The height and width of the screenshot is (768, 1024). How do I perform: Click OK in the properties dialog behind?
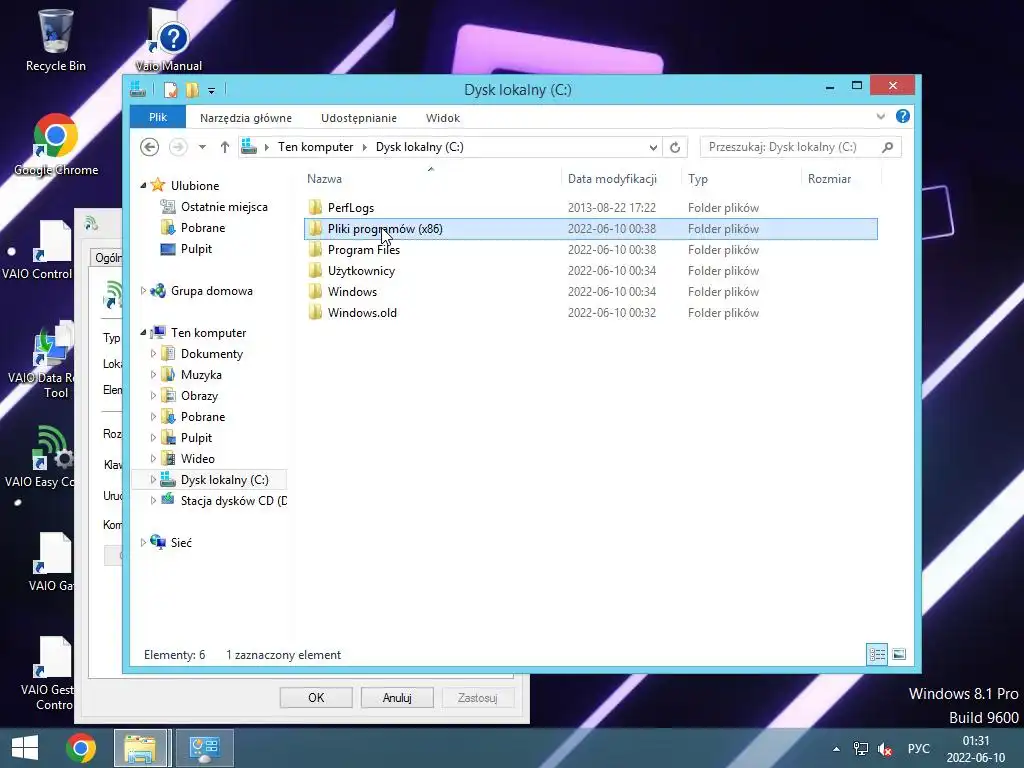tap(316, 697)
